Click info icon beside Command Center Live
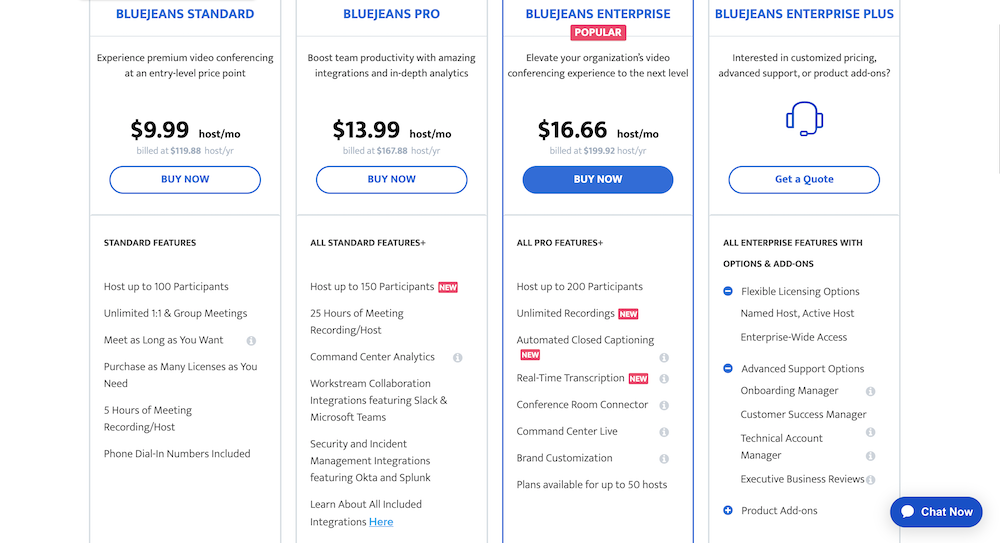The image size is (1000, 543). click(664, 432)
